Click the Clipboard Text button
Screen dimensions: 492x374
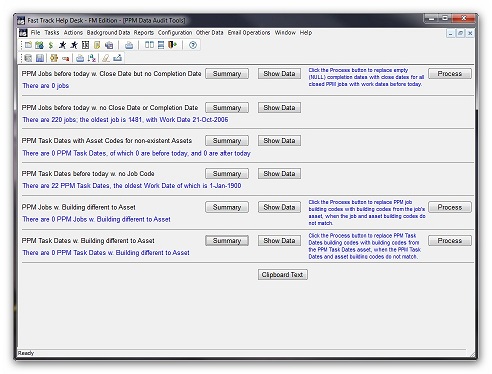[x=282, y=275]
